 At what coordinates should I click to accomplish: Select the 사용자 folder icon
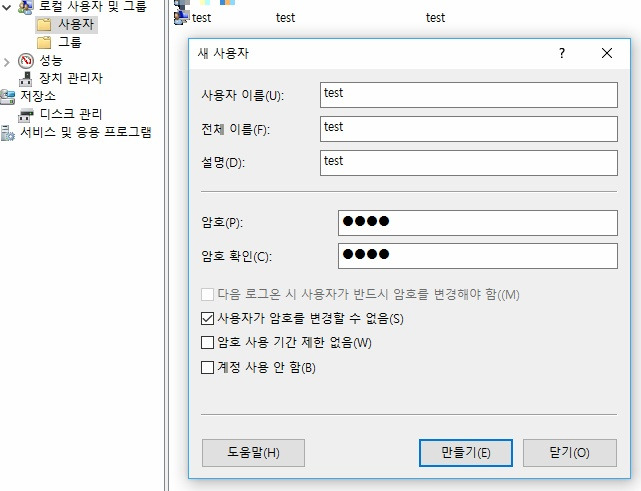point(44,25)
